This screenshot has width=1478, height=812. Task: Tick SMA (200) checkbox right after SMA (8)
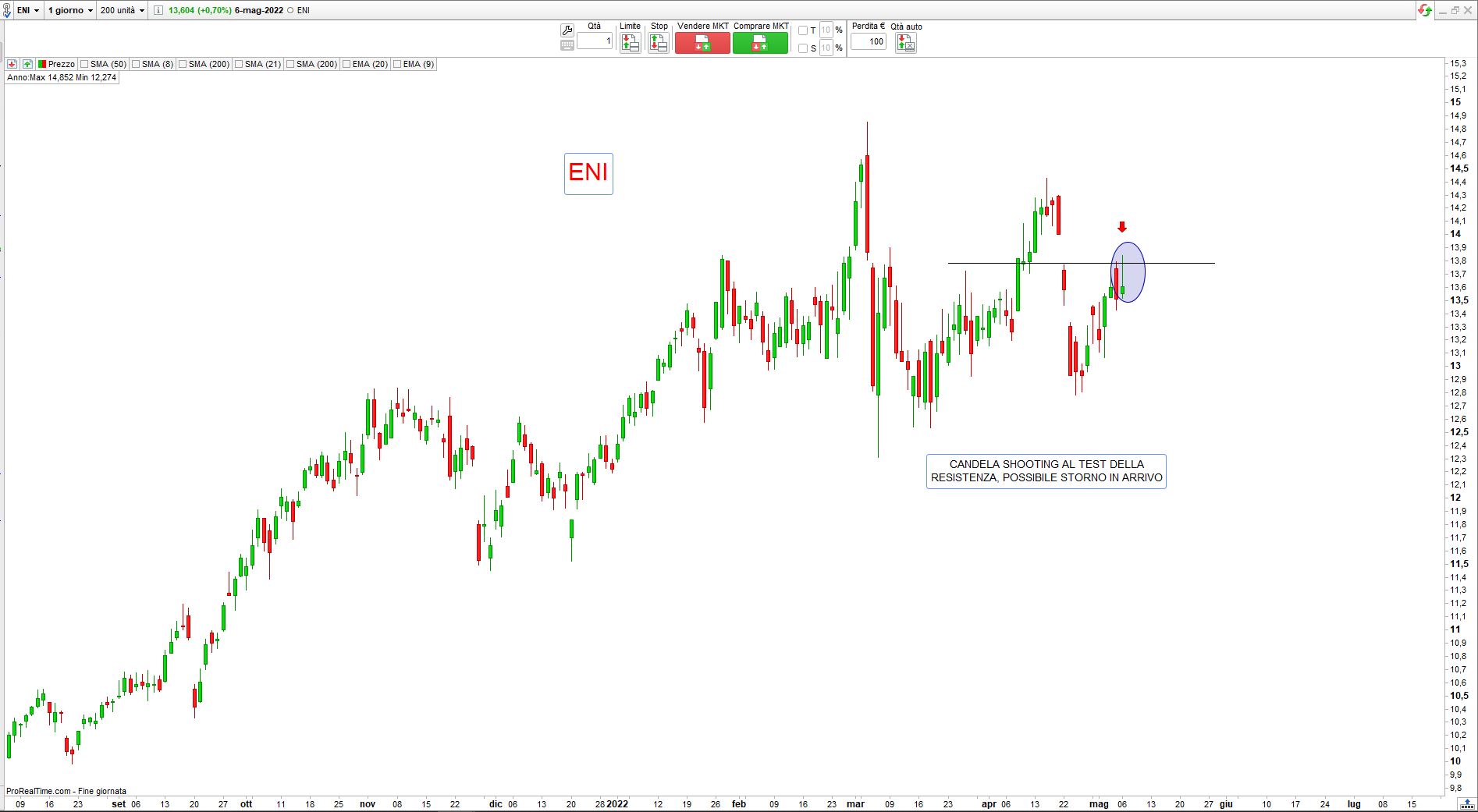pos(183,64)
